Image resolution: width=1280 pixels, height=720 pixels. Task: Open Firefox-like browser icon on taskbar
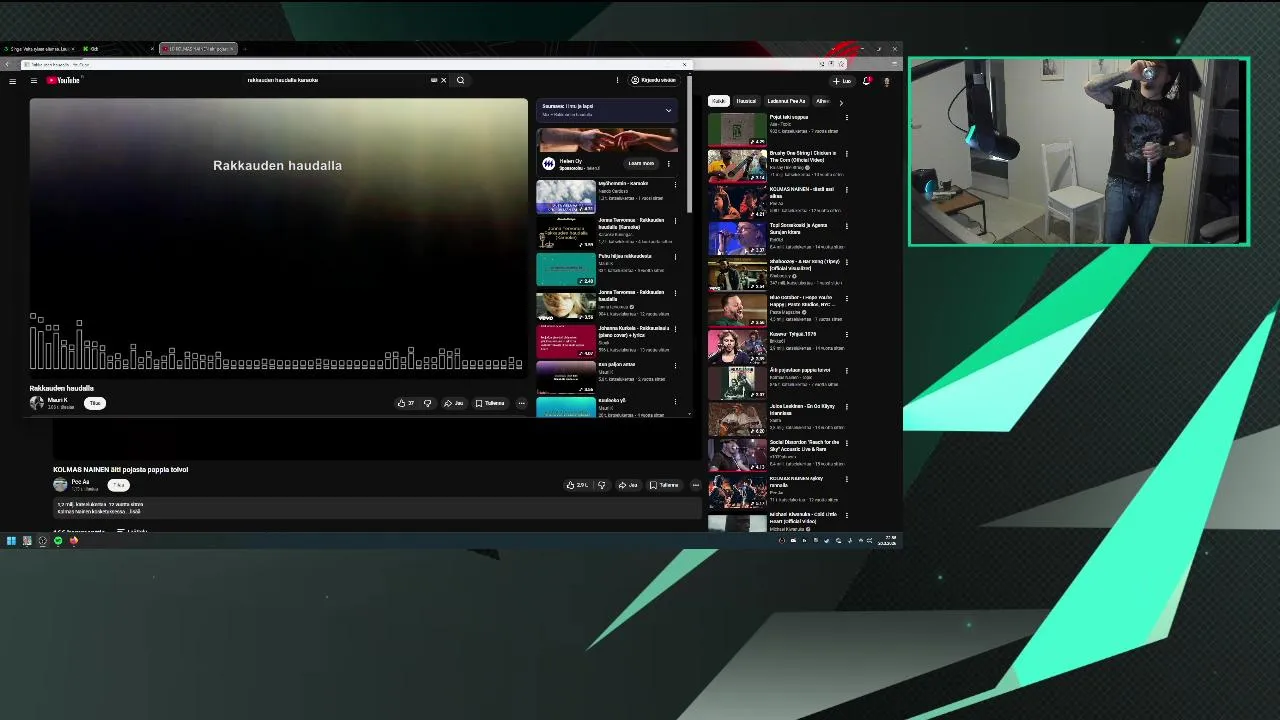point(73,541)
